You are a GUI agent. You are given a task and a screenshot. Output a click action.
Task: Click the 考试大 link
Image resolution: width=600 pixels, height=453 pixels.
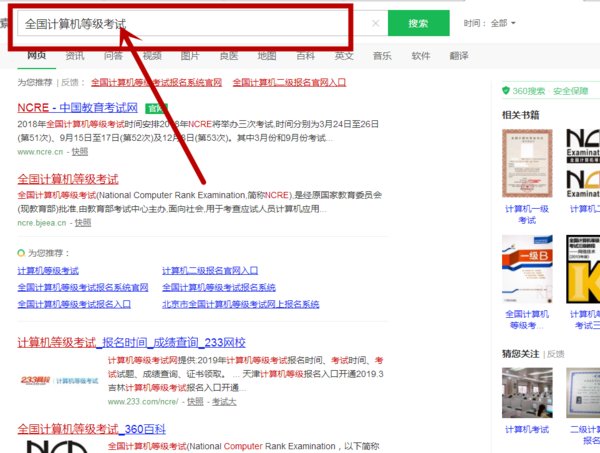224,402
